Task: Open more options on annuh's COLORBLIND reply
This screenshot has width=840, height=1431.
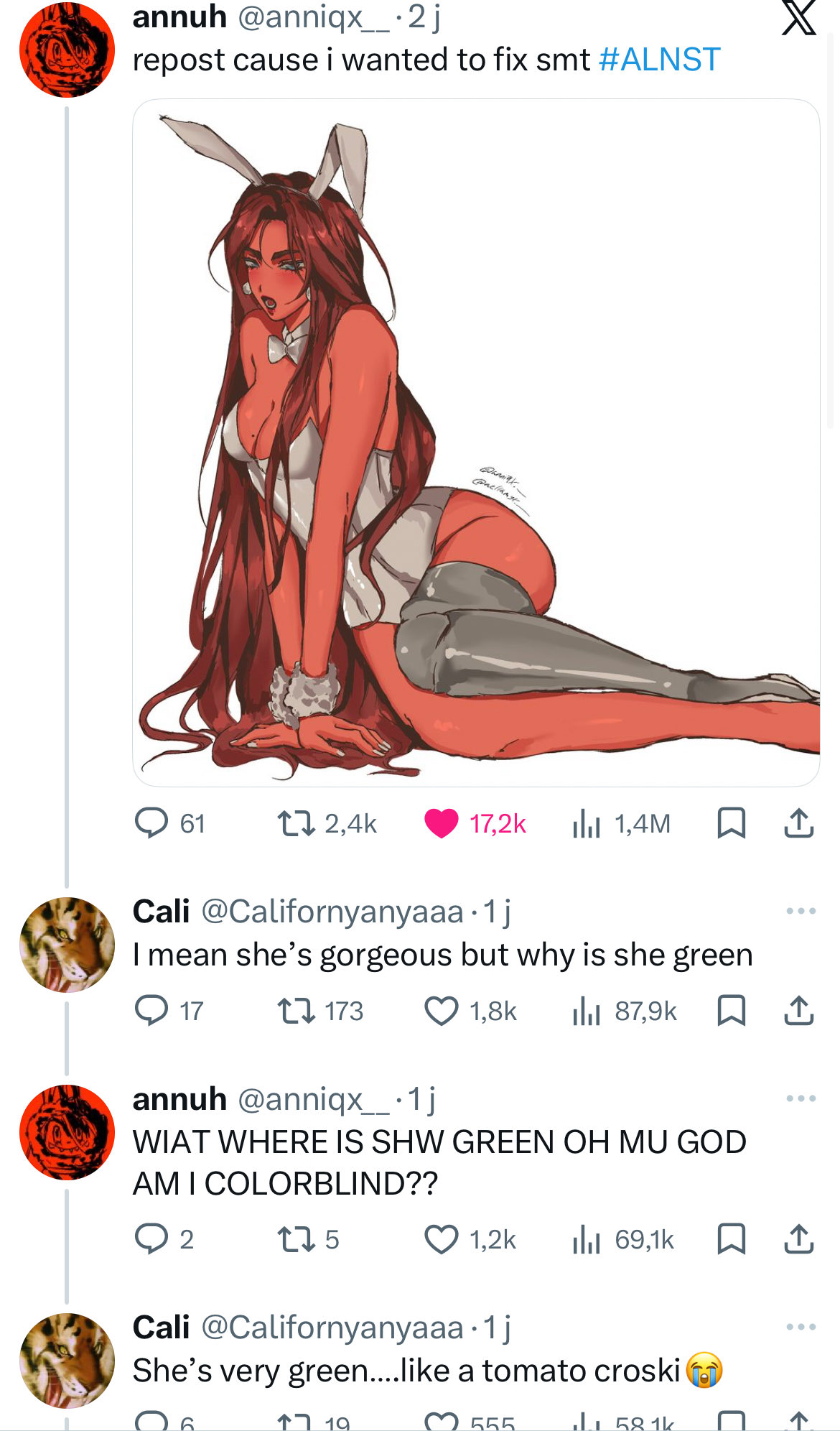Action: 801,1098
